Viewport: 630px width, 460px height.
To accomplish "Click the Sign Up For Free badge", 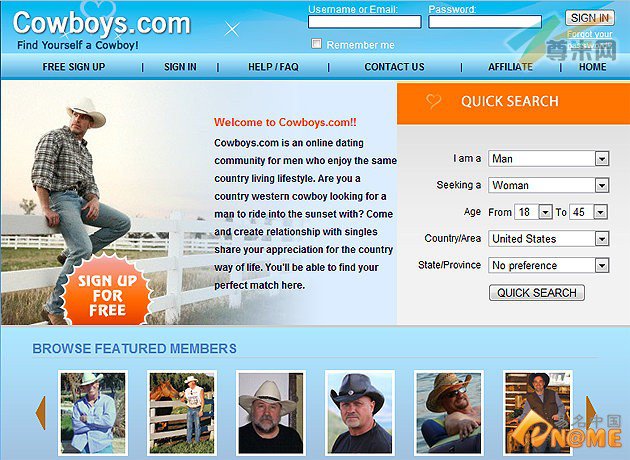I will pos(107,291).
